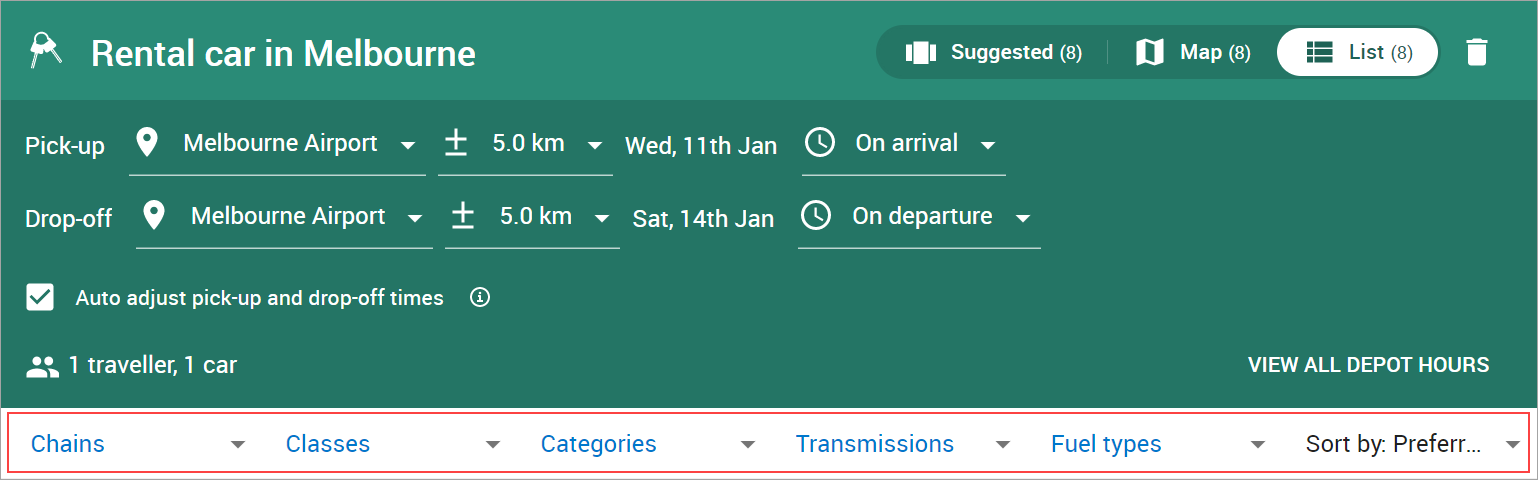1538x480 pixels.
Task: Click the trash delete icon
Action: [x=1476, y=52]
